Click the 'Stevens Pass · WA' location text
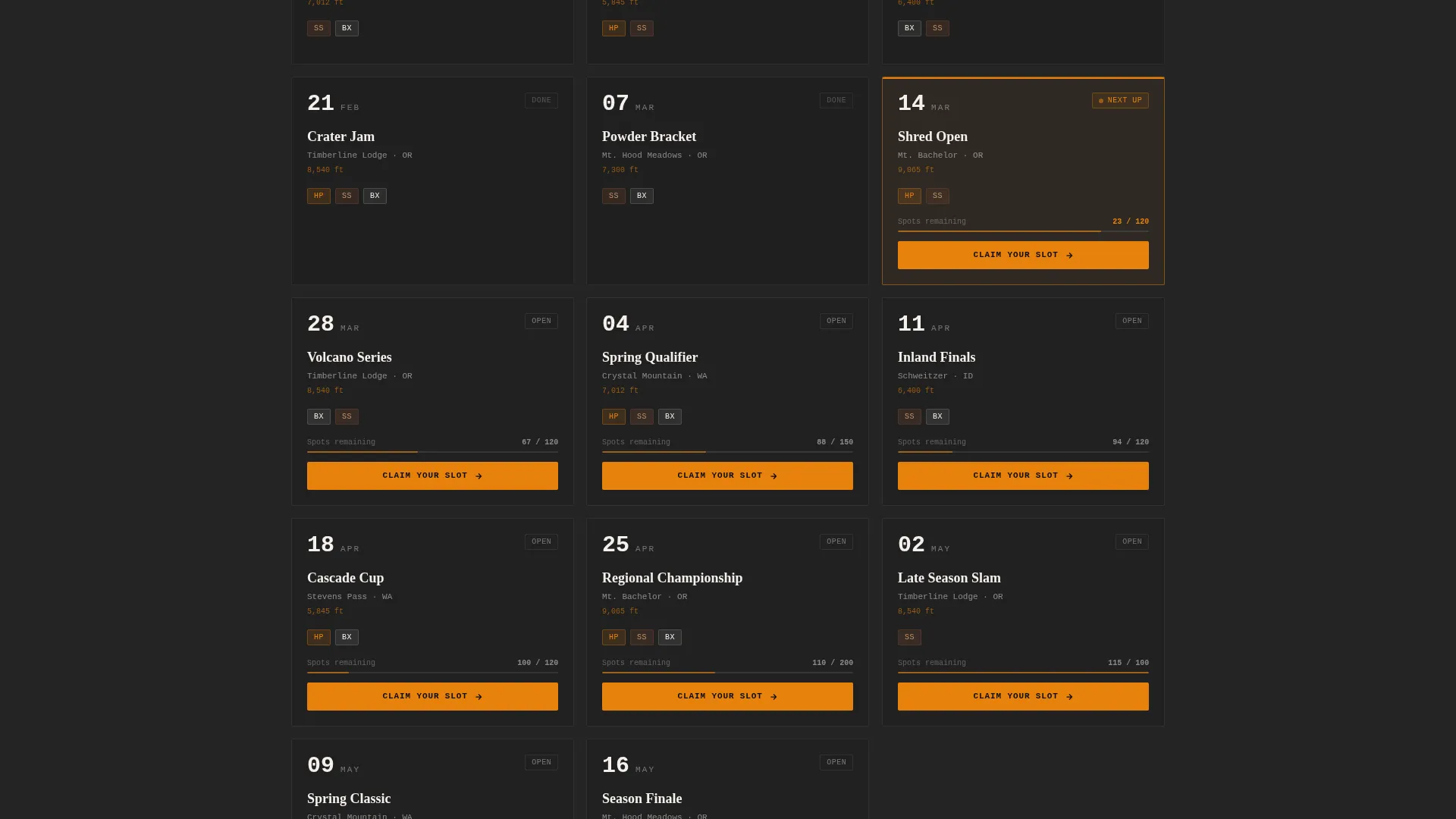This screenshot has width=1456, height=819. (x=350, y=597)
